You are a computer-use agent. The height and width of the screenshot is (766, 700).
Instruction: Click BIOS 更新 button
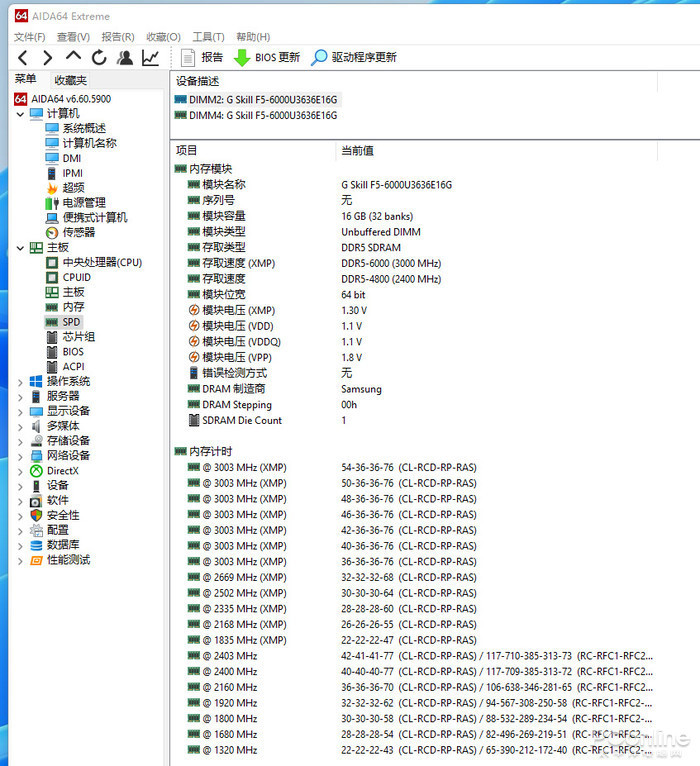267,58
